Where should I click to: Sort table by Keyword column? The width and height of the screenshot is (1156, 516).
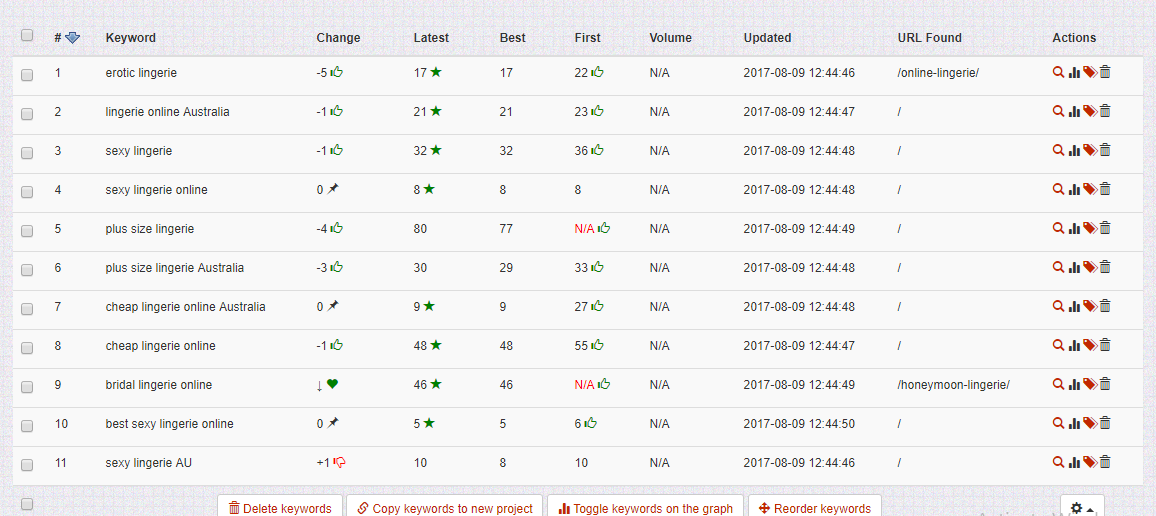[x=130, y=38]
